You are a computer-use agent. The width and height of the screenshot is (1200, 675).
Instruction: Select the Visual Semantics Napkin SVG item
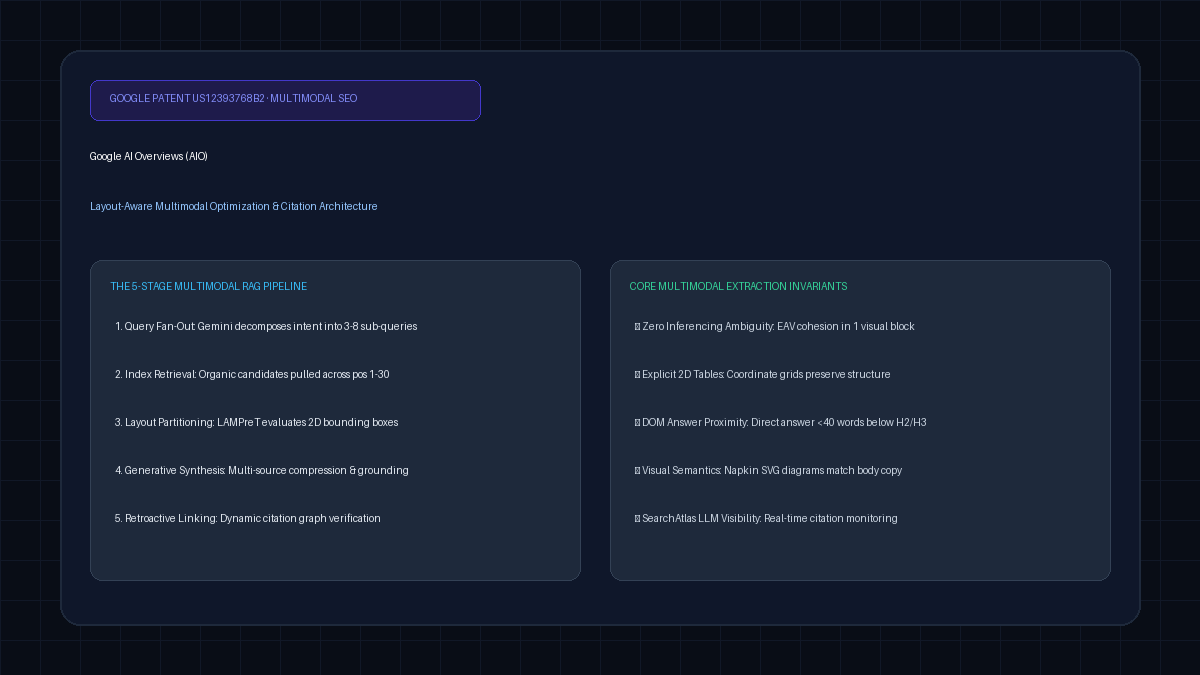tap(768, 470)
